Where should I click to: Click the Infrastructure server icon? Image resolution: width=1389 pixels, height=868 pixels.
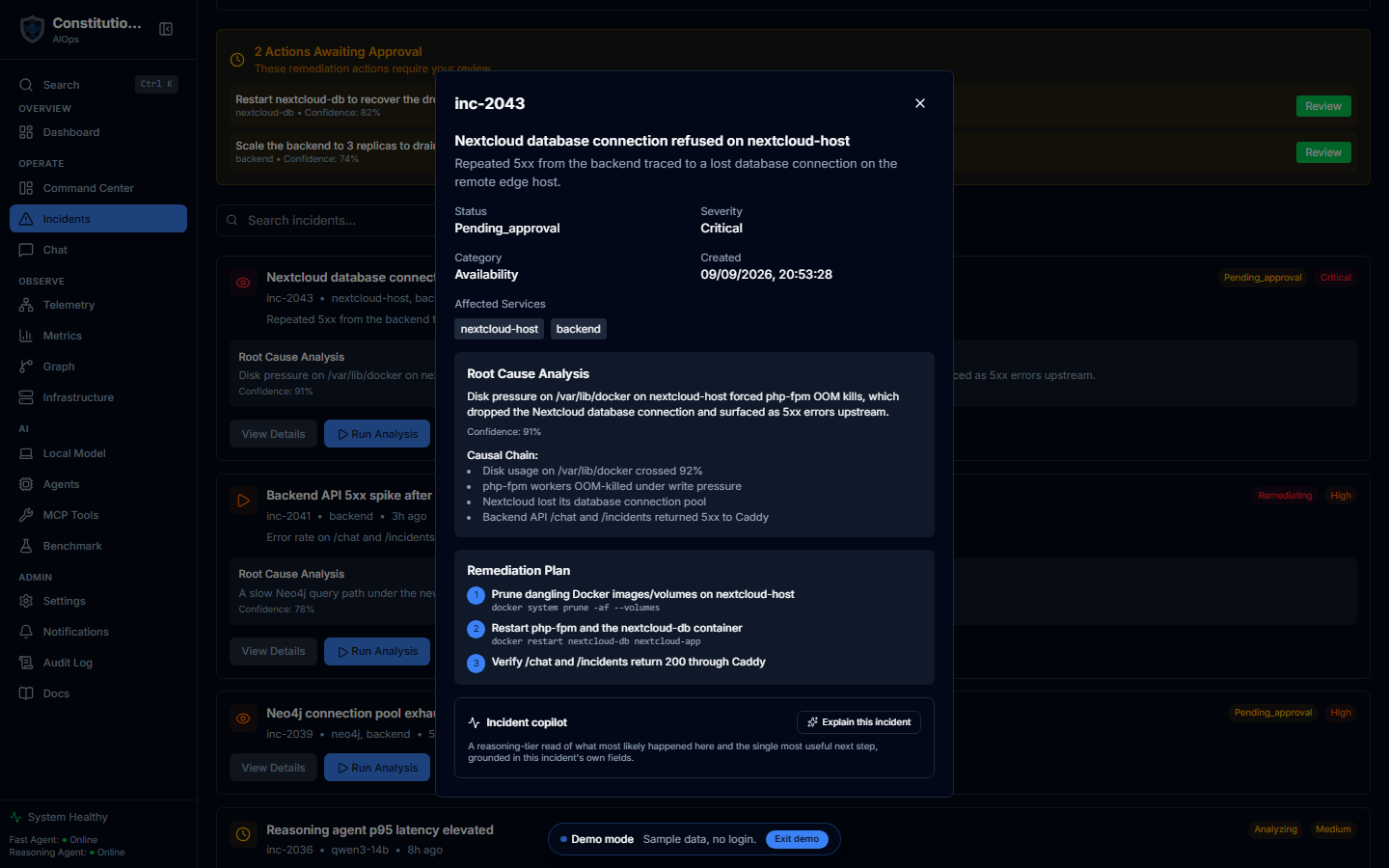tap(26, 397)
